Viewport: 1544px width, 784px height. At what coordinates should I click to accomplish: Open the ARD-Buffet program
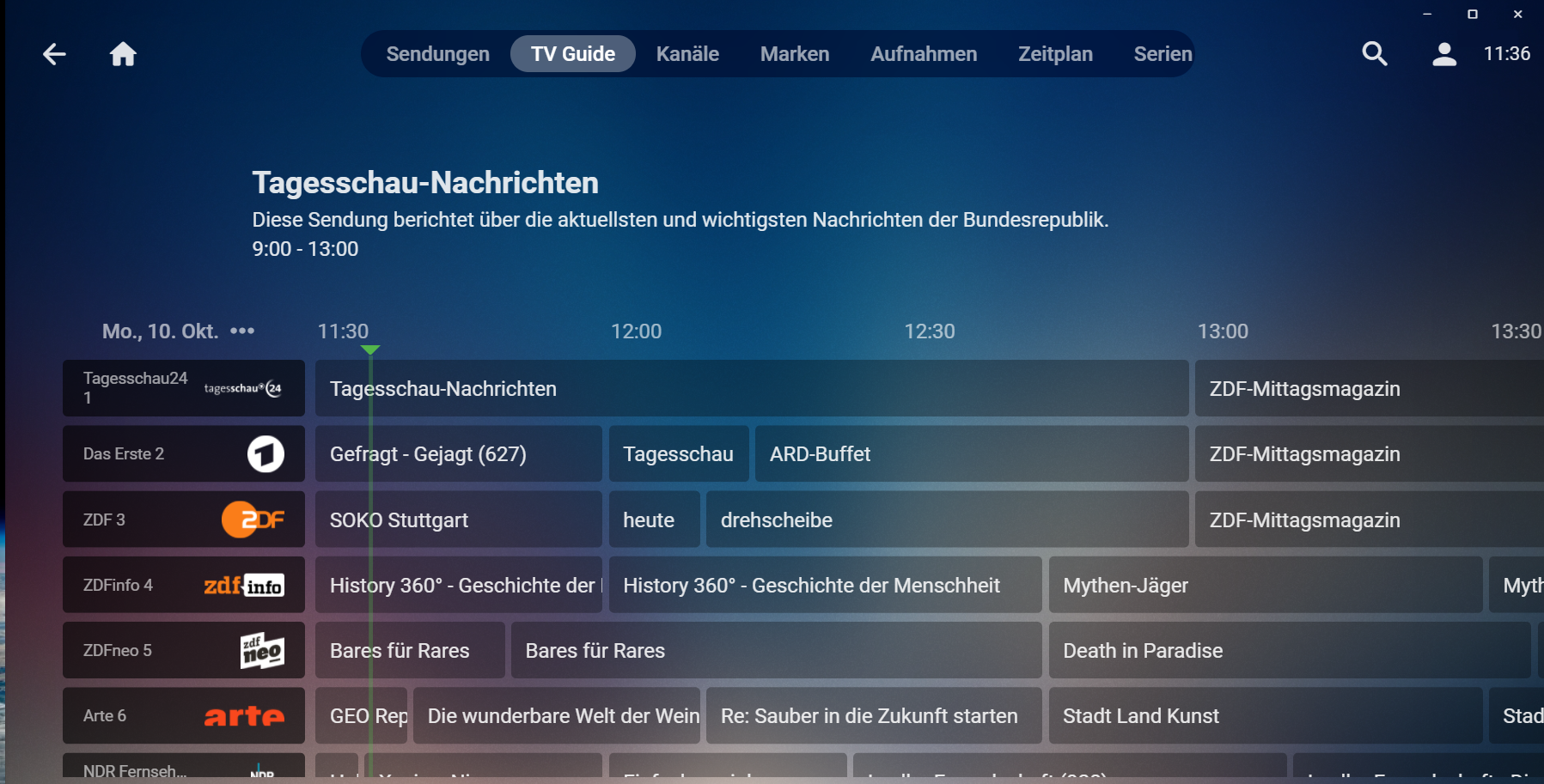point(972,454)
